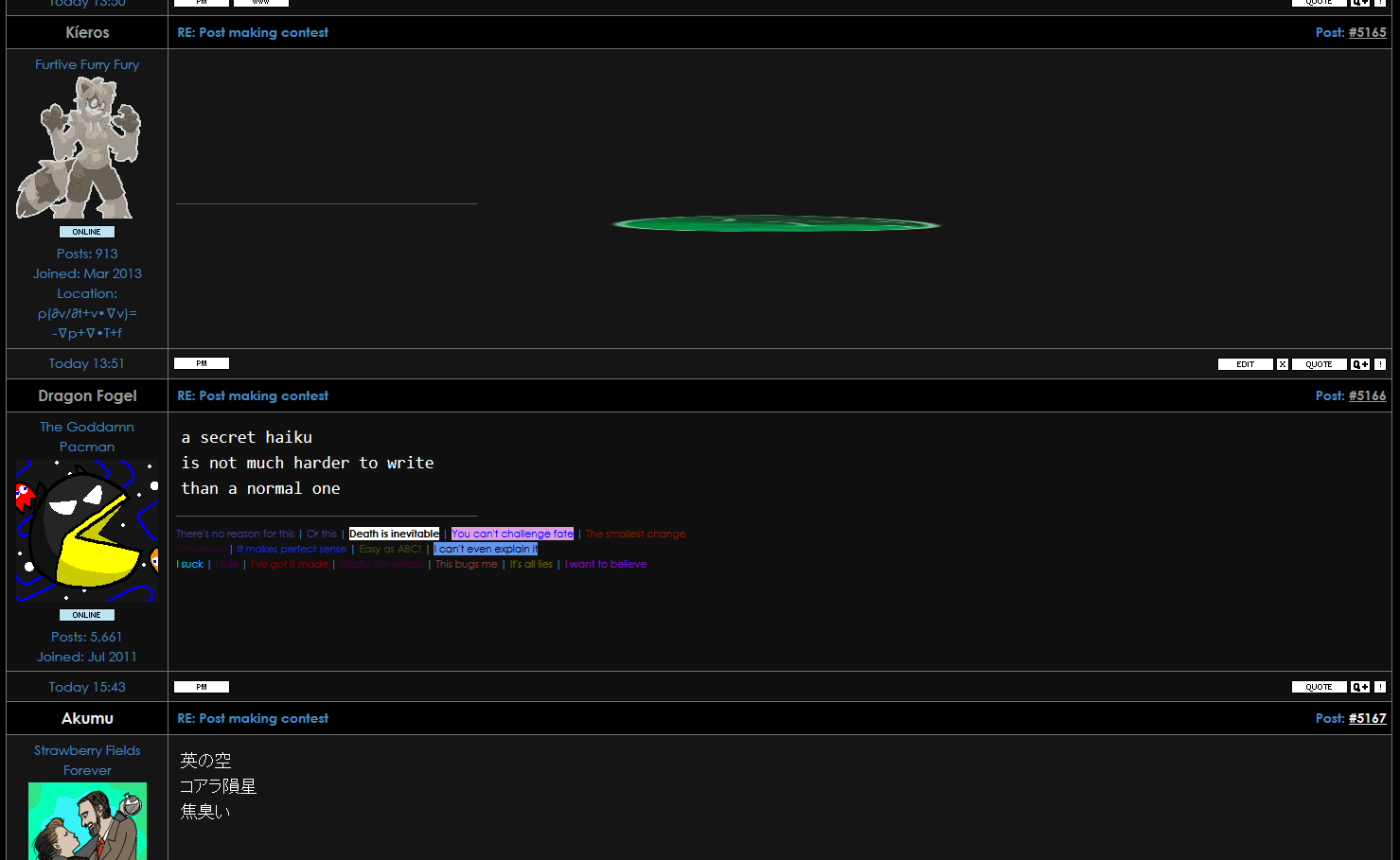Open signature link 'I want to believe'
1400x860 pixels.
(606, 564)
